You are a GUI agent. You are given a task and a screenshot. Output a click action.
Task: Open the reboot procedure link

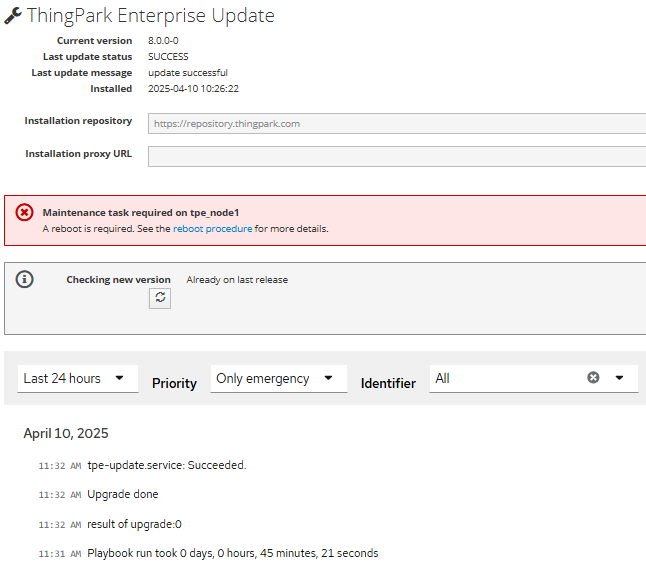click(212, 229)
